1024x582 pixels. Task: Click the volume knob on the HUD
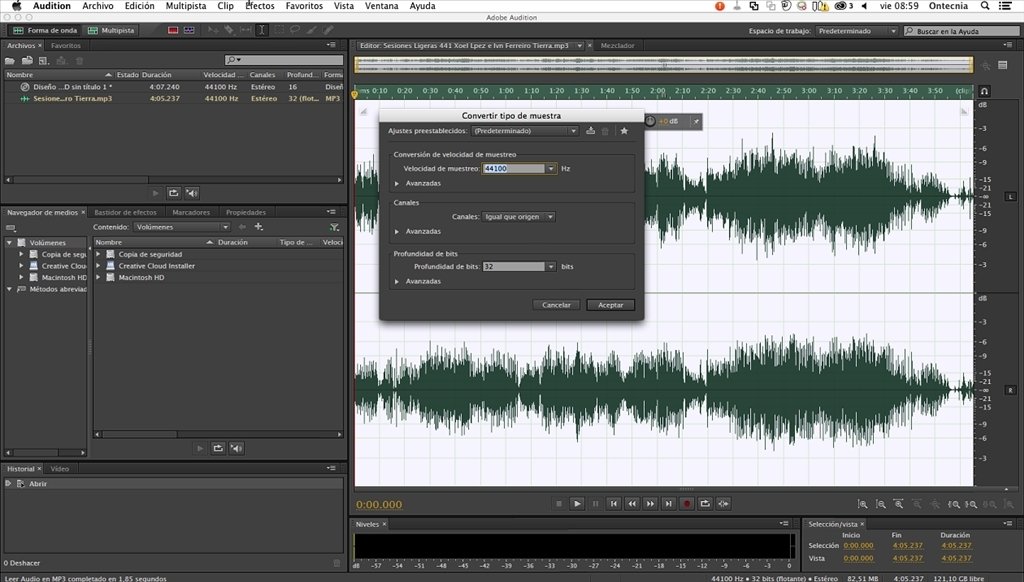pyautogui.click(x=650, y=121)
